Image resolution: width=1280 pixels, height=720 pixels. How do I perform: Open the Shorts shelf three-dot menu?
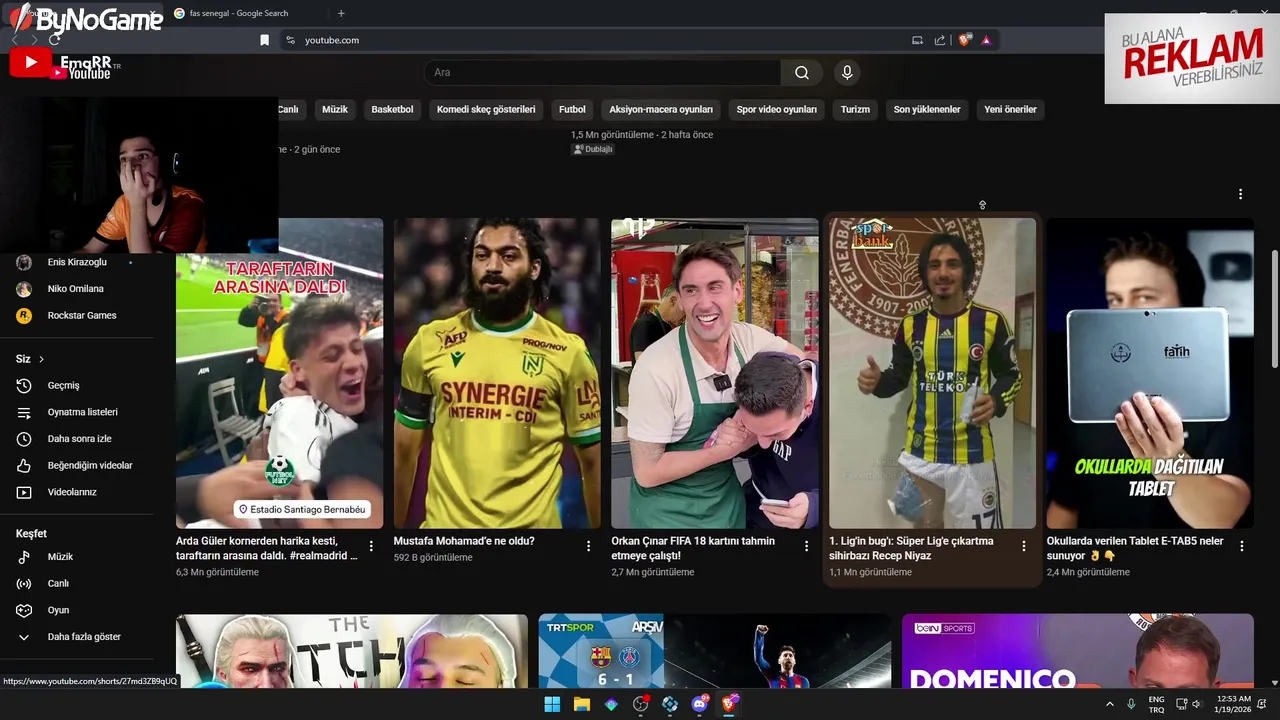point(1240,194)
